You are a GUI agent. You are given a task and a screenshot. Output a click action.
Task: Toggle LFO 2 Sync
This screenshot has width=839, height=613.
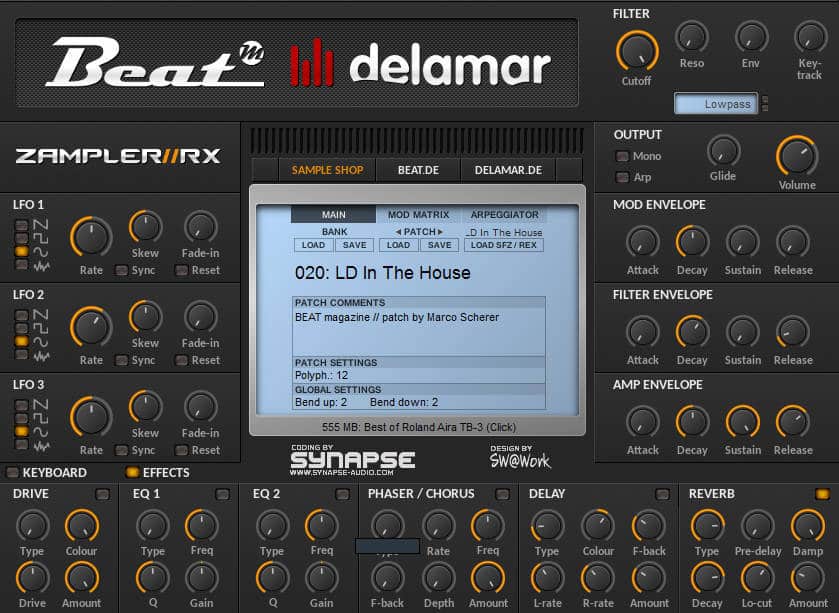pos(121,360)
